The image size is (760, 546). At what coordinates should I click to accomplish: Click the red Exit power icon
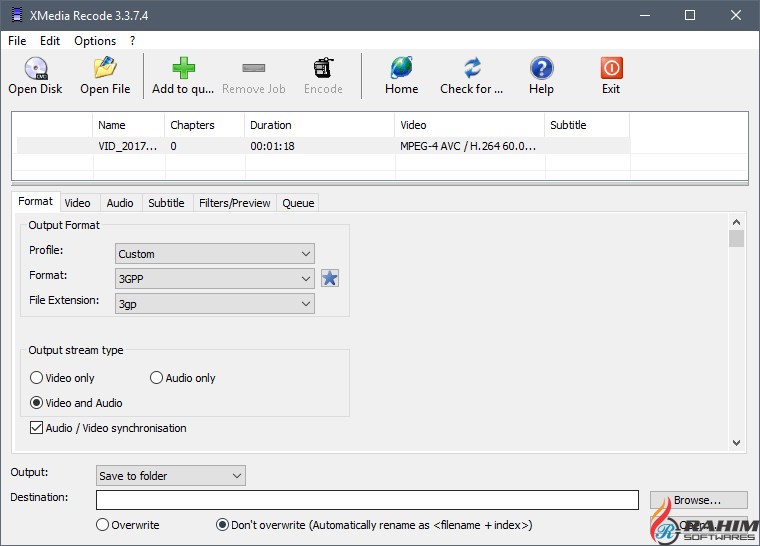(x=611, y=69)
